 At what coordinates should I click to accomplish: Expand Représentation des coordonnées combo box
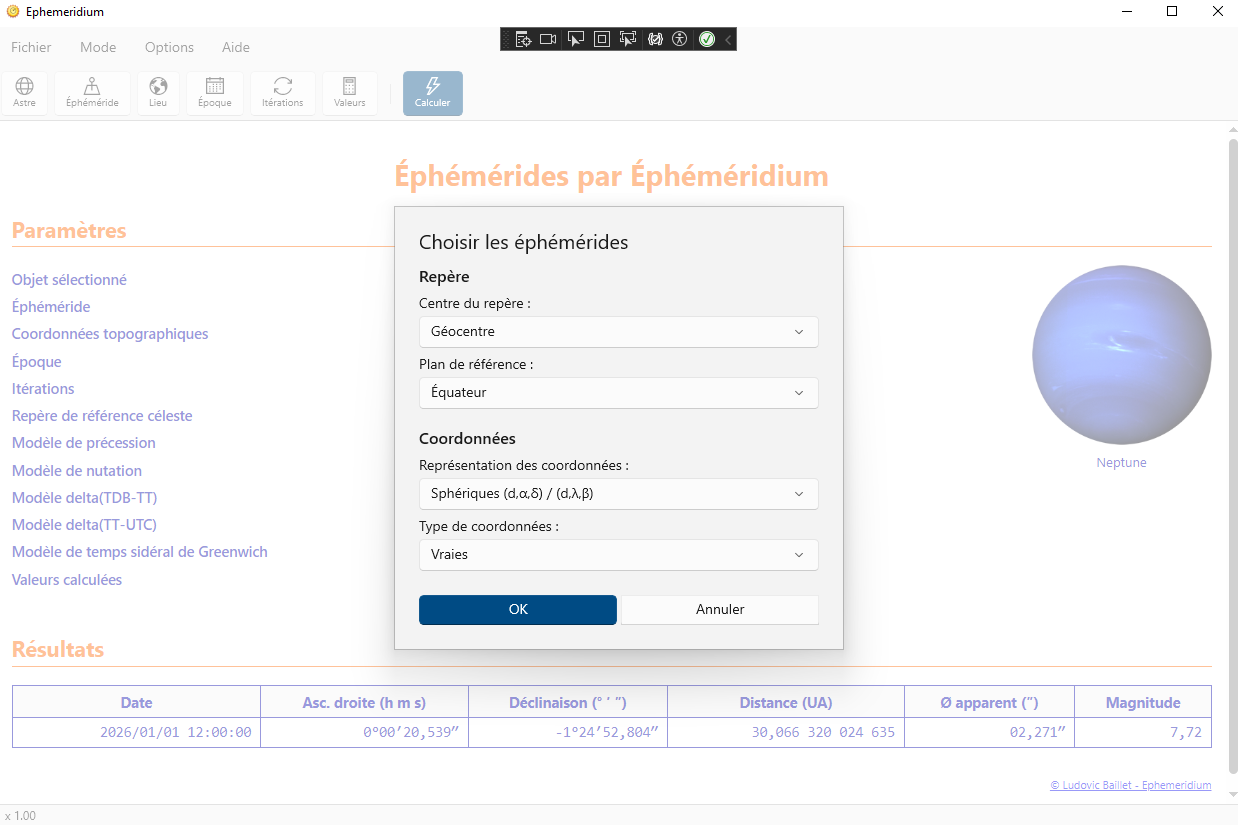[x=618, y=494]
